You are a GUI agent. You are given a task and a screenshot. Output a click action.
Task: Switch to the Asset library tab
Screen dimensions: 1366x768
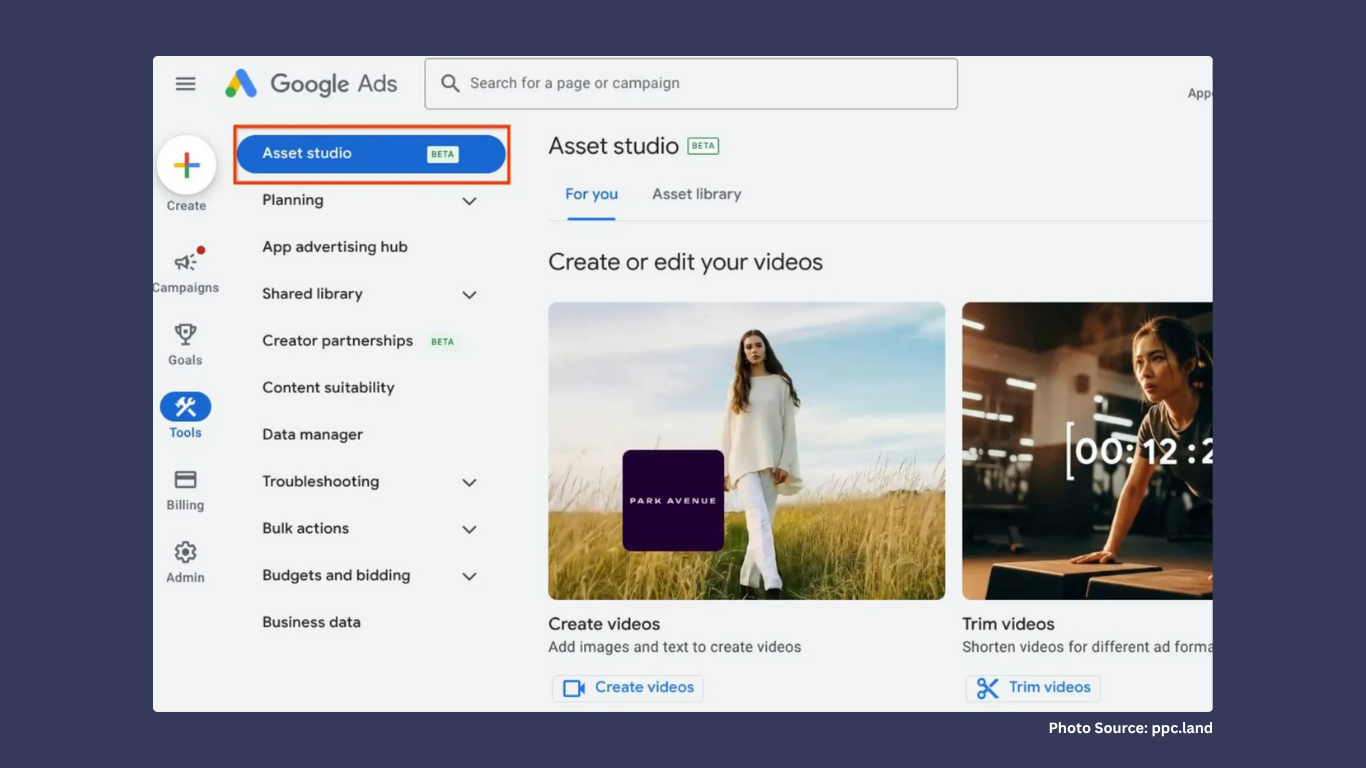tap(696, 194)
